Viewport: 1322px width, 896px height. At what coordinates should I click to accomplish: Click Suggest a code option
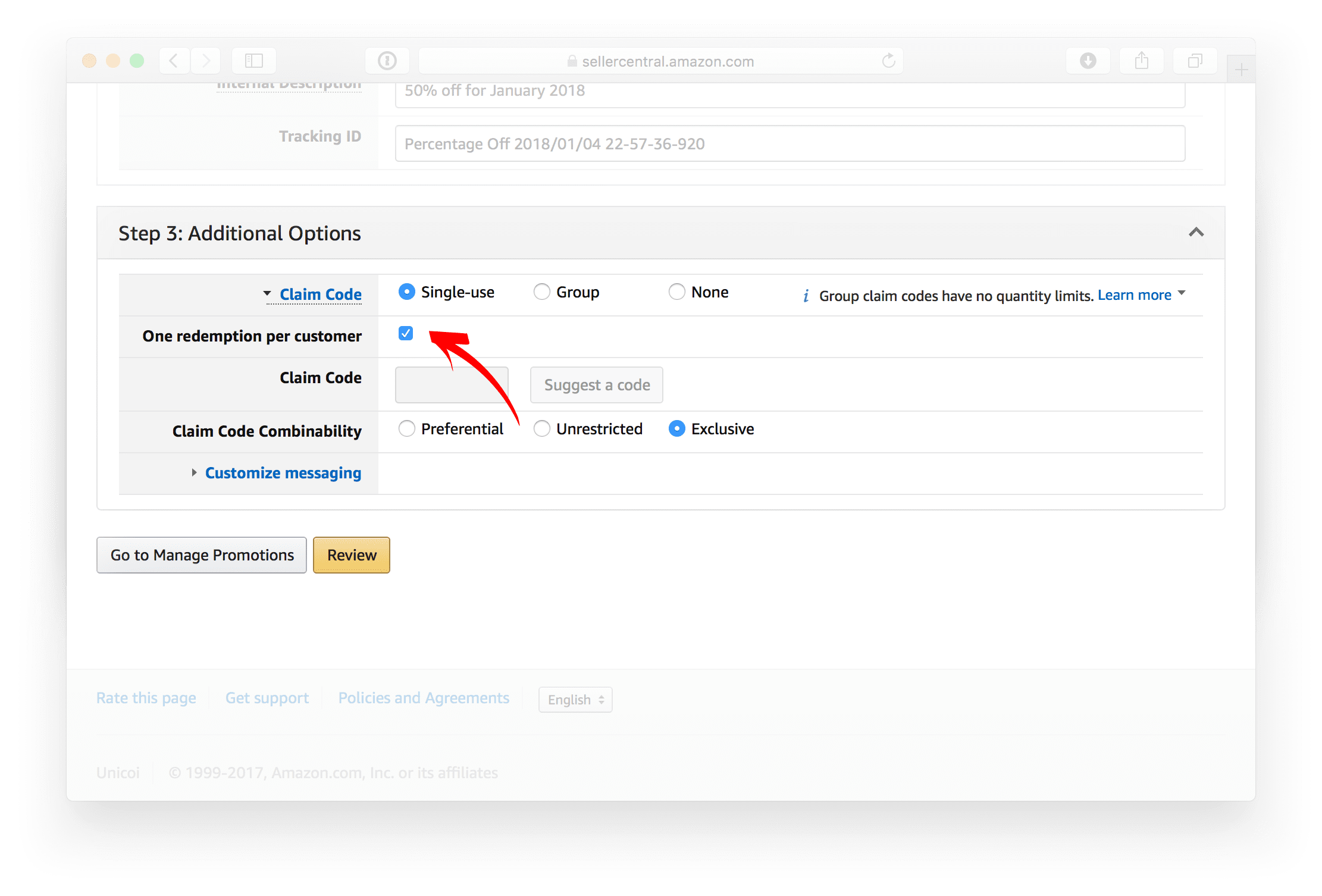pos(597,384)
